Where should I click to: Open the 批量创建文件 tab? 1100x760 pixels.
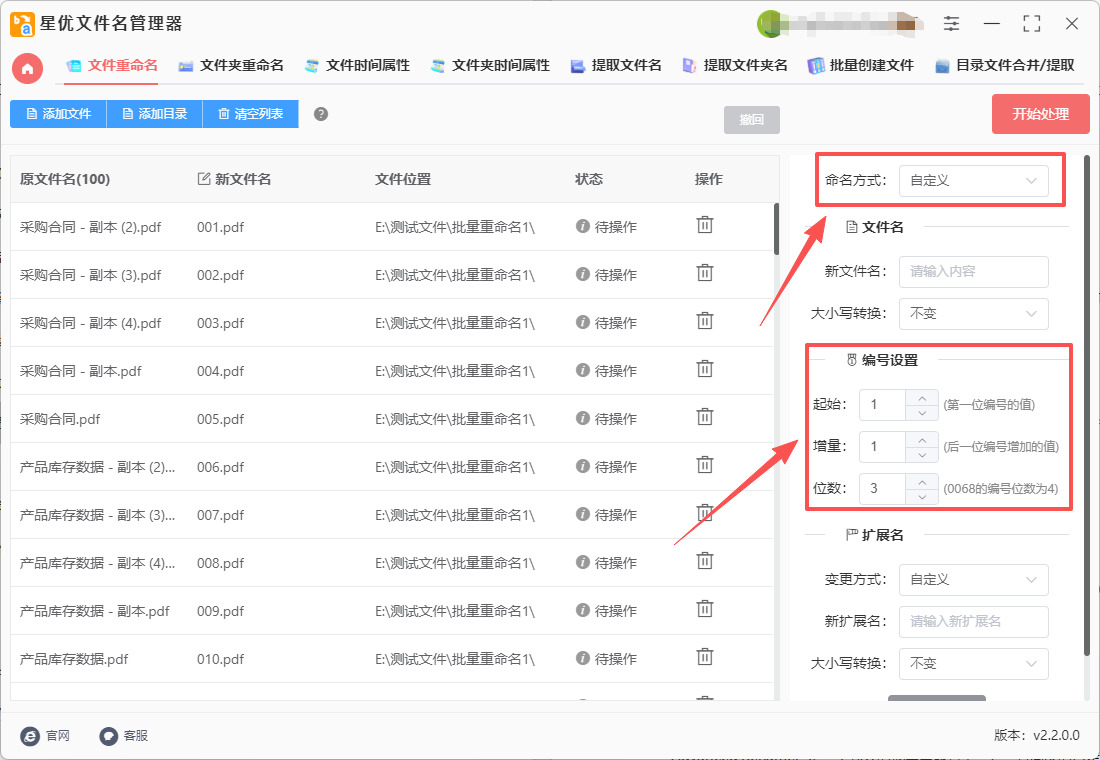pos(861,66)
